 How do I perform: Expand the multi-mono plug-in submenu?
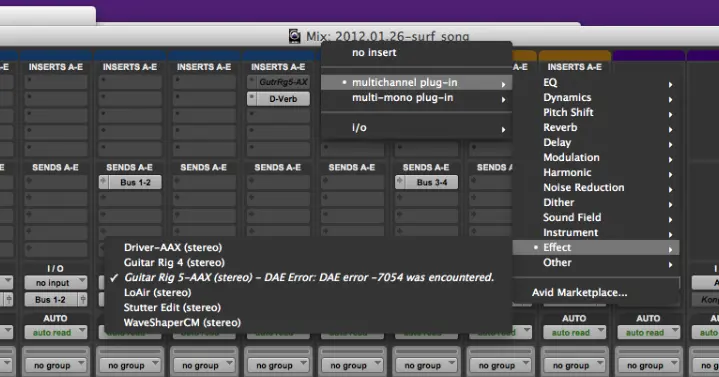click(503, 99)
